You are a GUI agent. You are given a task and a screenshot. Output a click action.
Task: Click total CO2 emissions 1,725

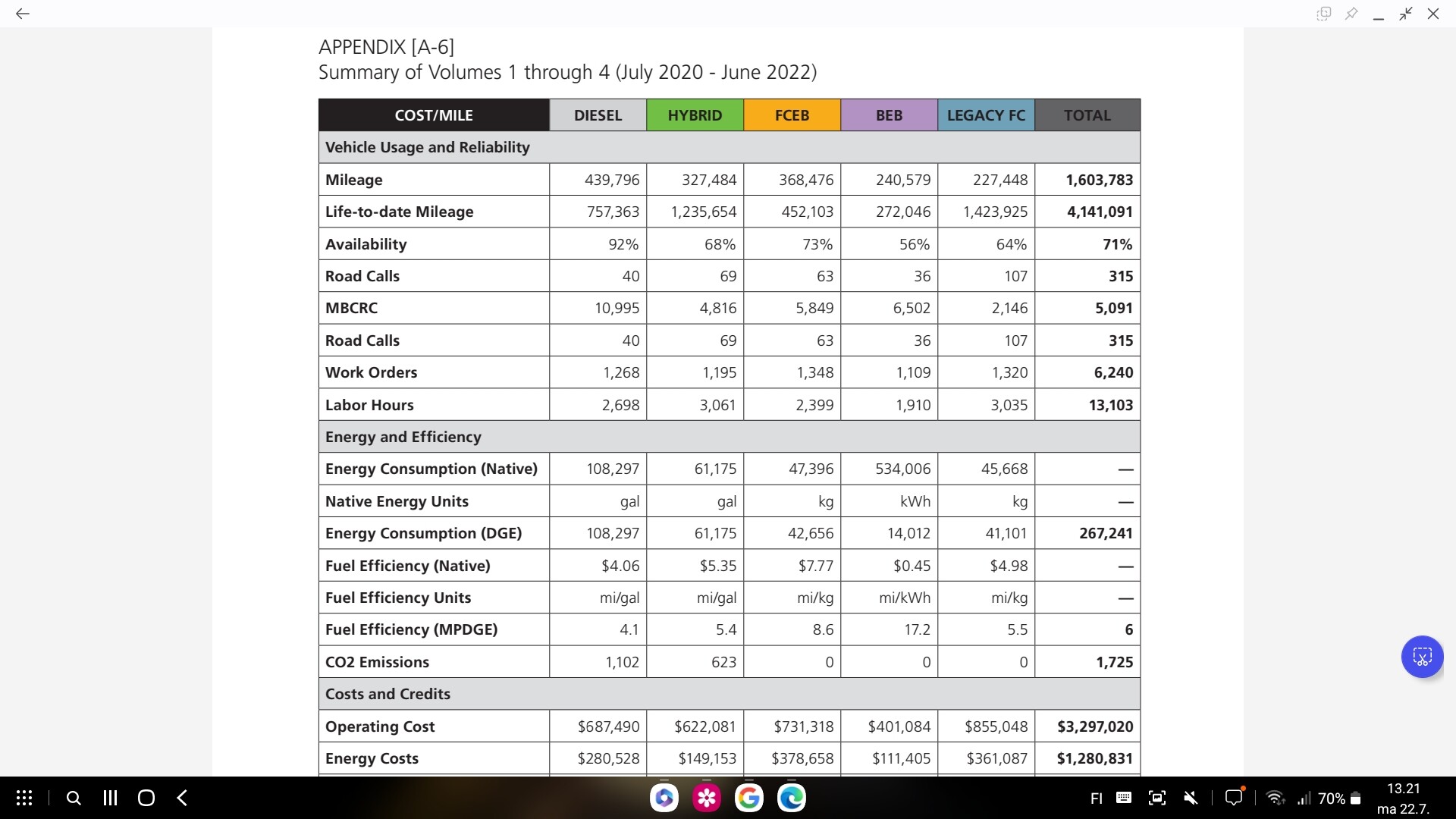[1114, 662]
